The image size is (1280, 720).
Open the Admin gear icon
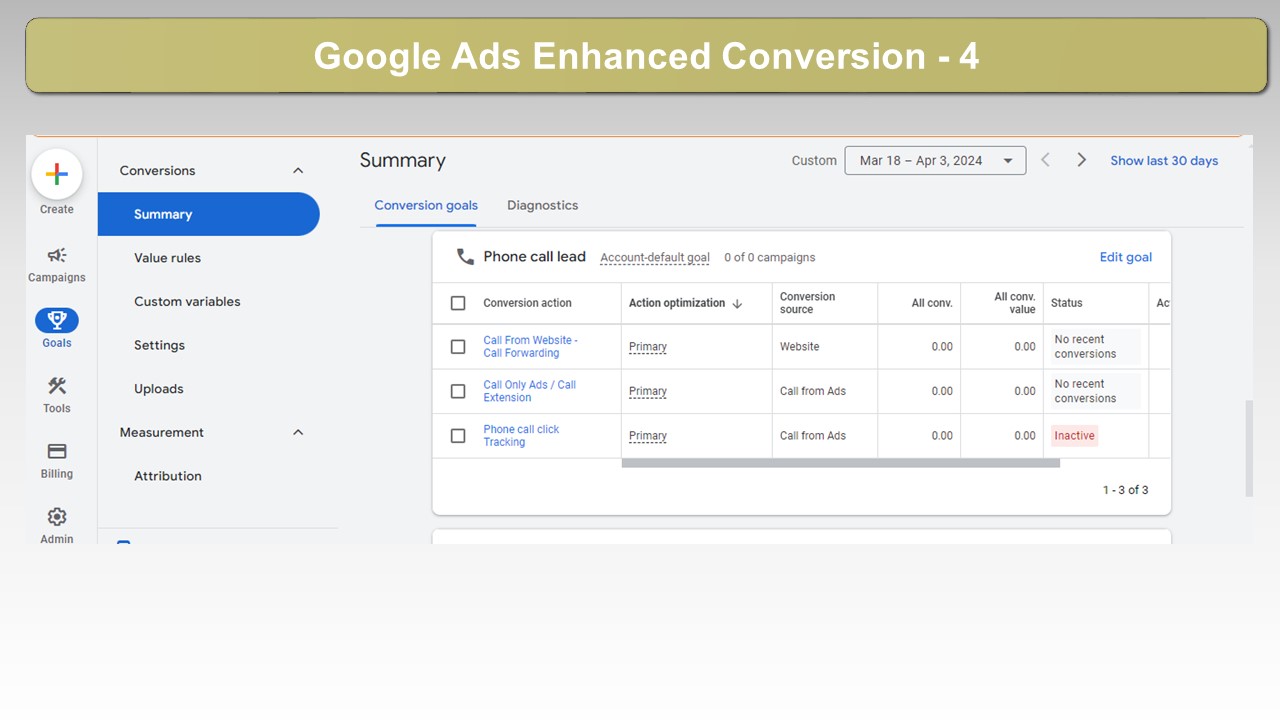57,517
